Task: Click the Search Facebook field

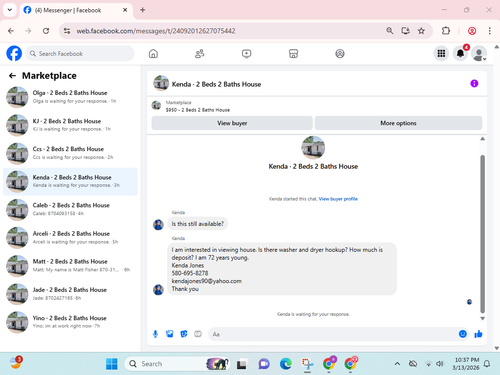Action: coord(80,54)
